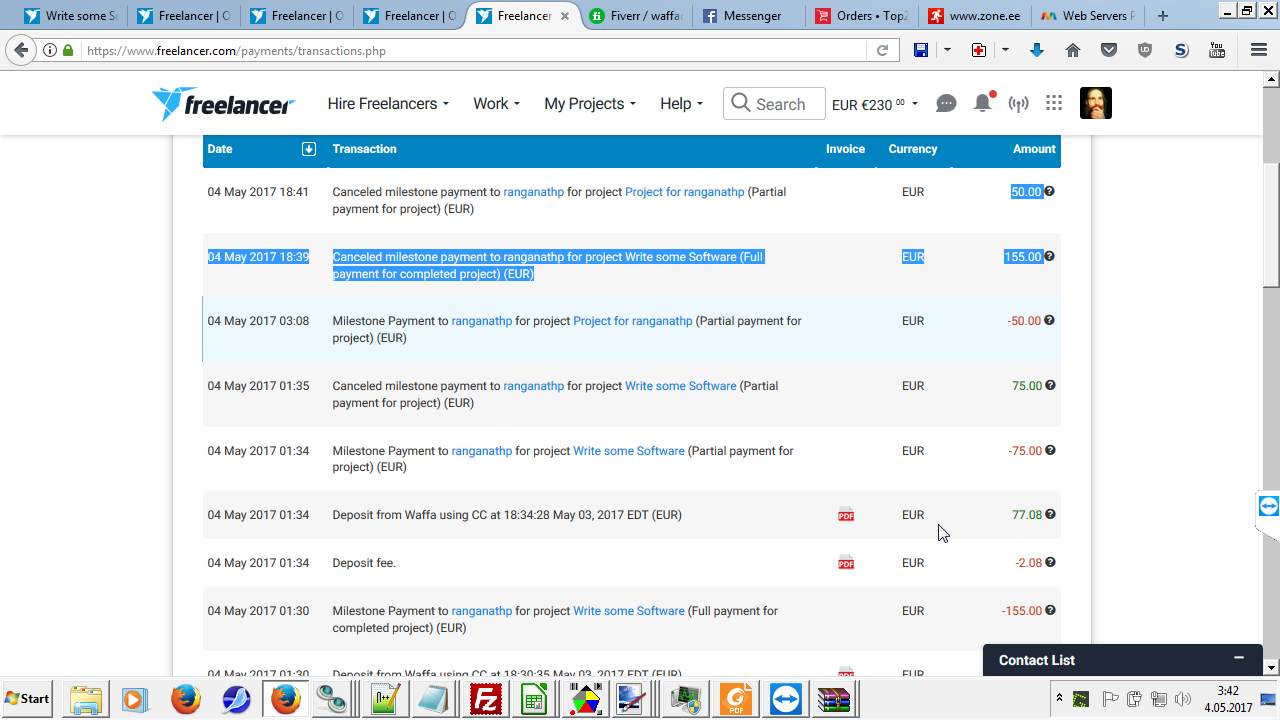The image size is (1280, 720).
Task: Click the Freelancer Search field
Action: point(774,104)
